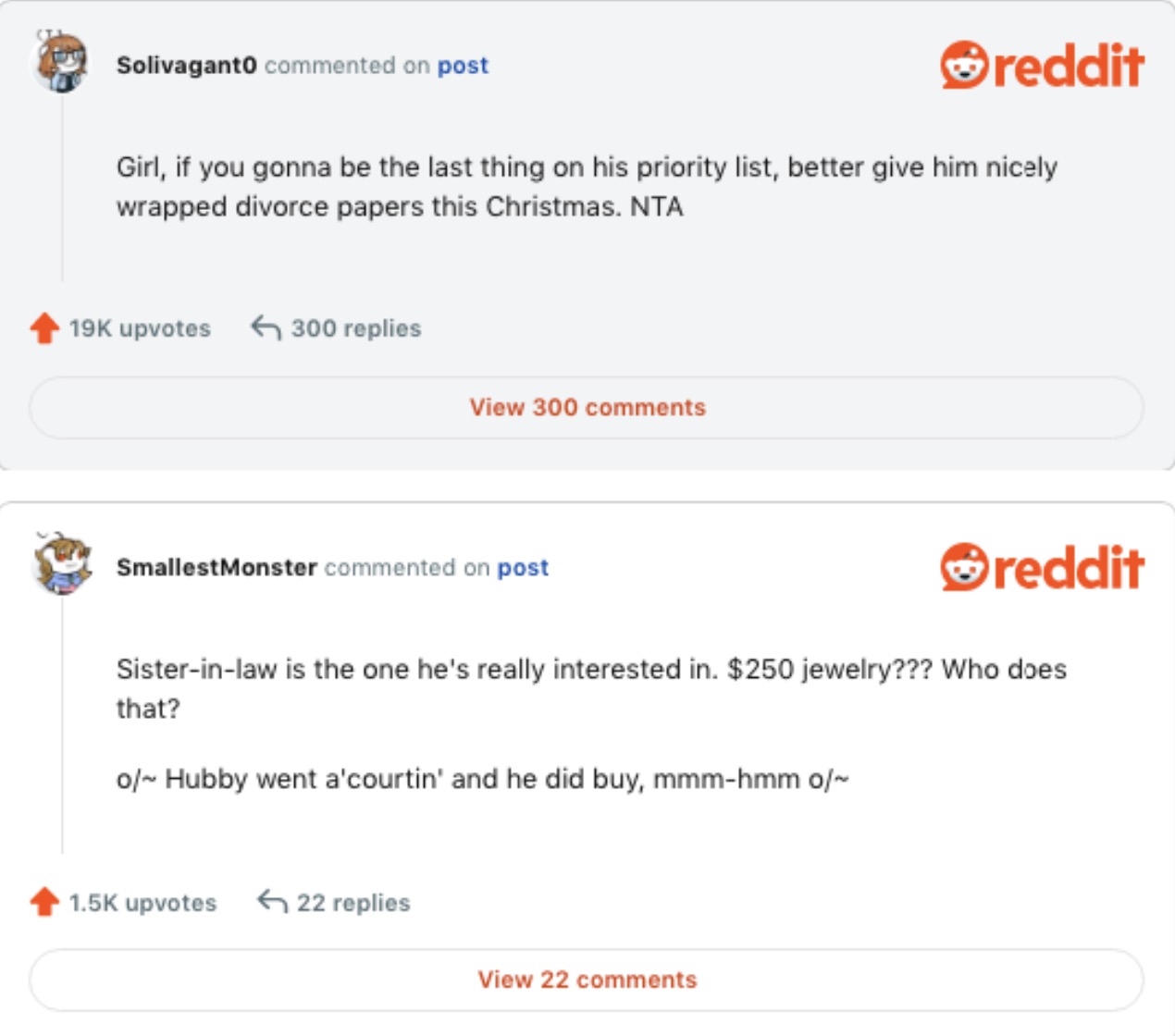Upvote SmallestMonster's comment with the orange arrow
The width and height of the screenshot is (1175, 1036).
[x=43, y=902]
